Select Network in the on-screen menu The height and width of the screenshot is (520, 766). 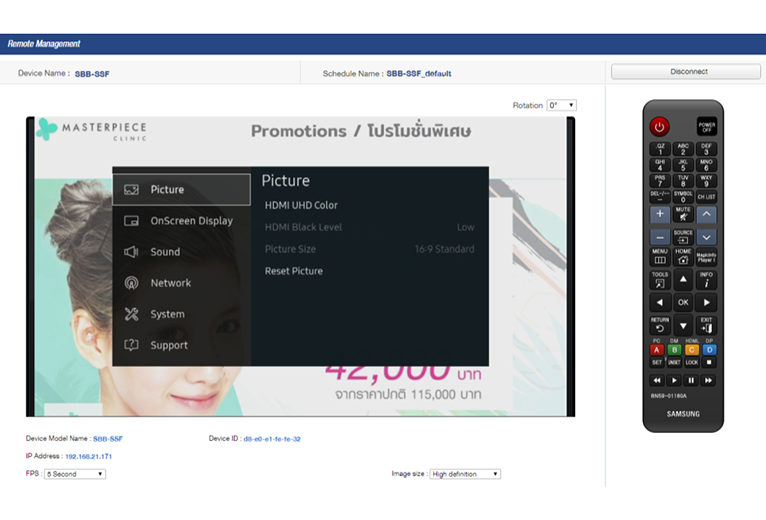click(170, 283)
